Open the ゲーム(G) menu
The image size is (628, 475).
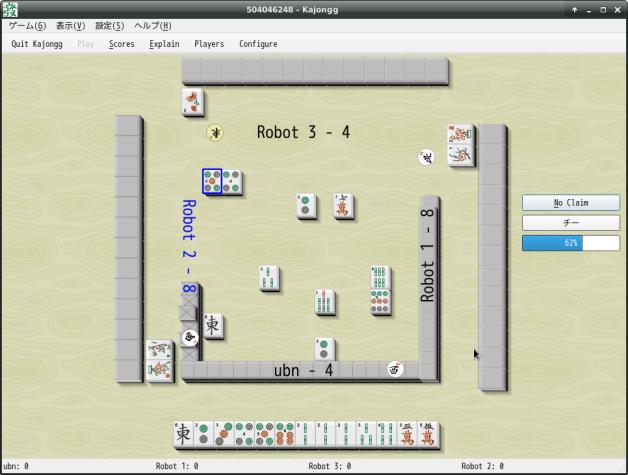point(27,26)
